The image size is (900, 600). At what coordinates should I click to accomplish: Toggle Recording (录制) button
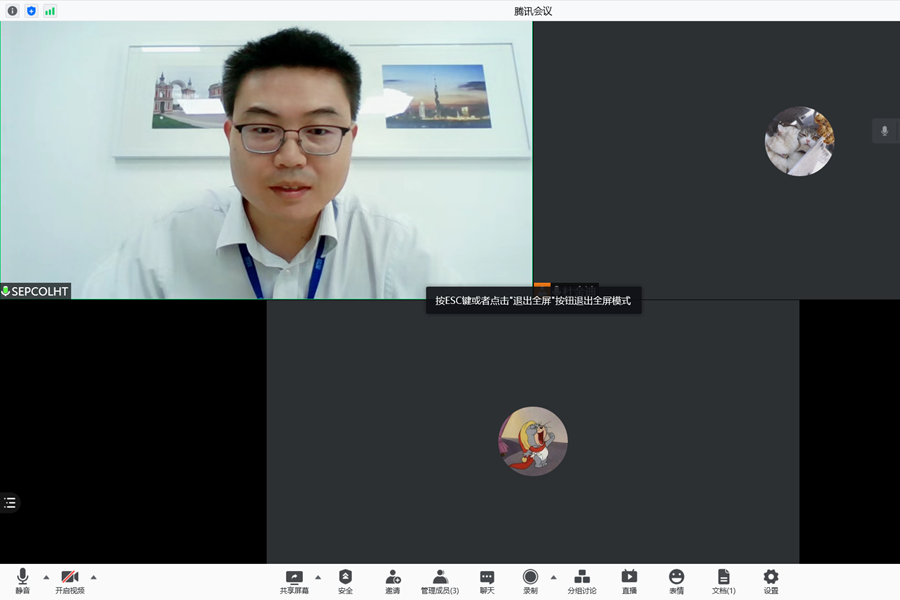point(530,581)
